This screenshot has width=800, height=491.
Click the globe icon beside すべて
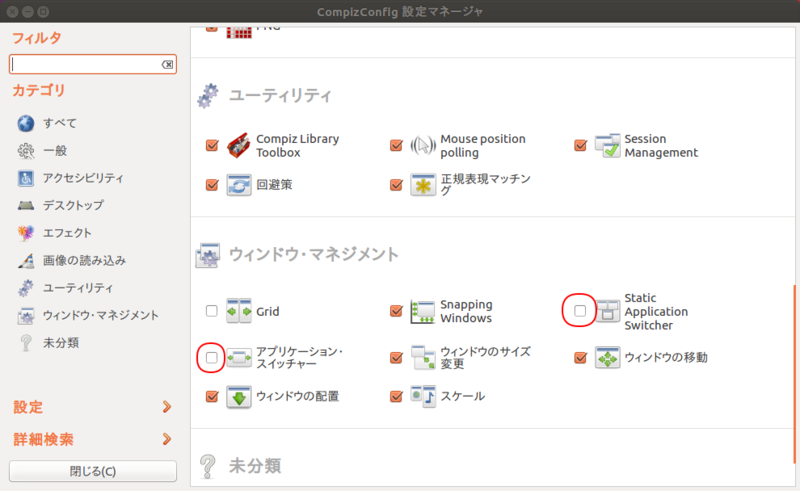[x=26, y=123]
